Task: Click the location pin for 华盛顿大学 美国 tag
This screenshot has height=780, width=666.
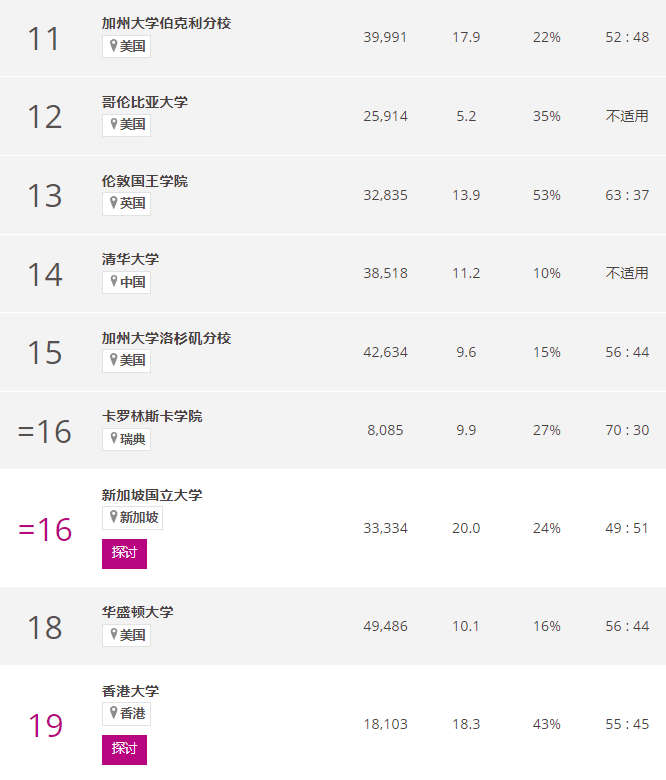Action: [114, 634]
